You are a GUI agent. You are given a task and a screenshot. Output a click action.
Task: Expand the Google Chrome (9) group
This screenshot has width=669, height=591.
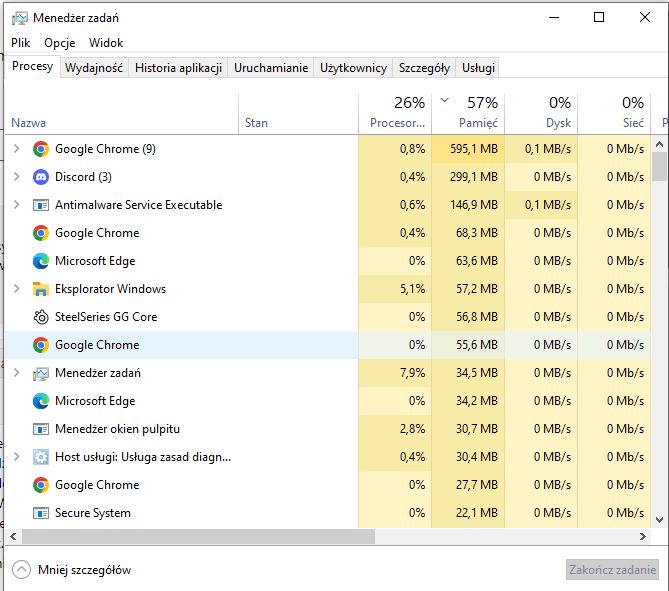[17, 148]
